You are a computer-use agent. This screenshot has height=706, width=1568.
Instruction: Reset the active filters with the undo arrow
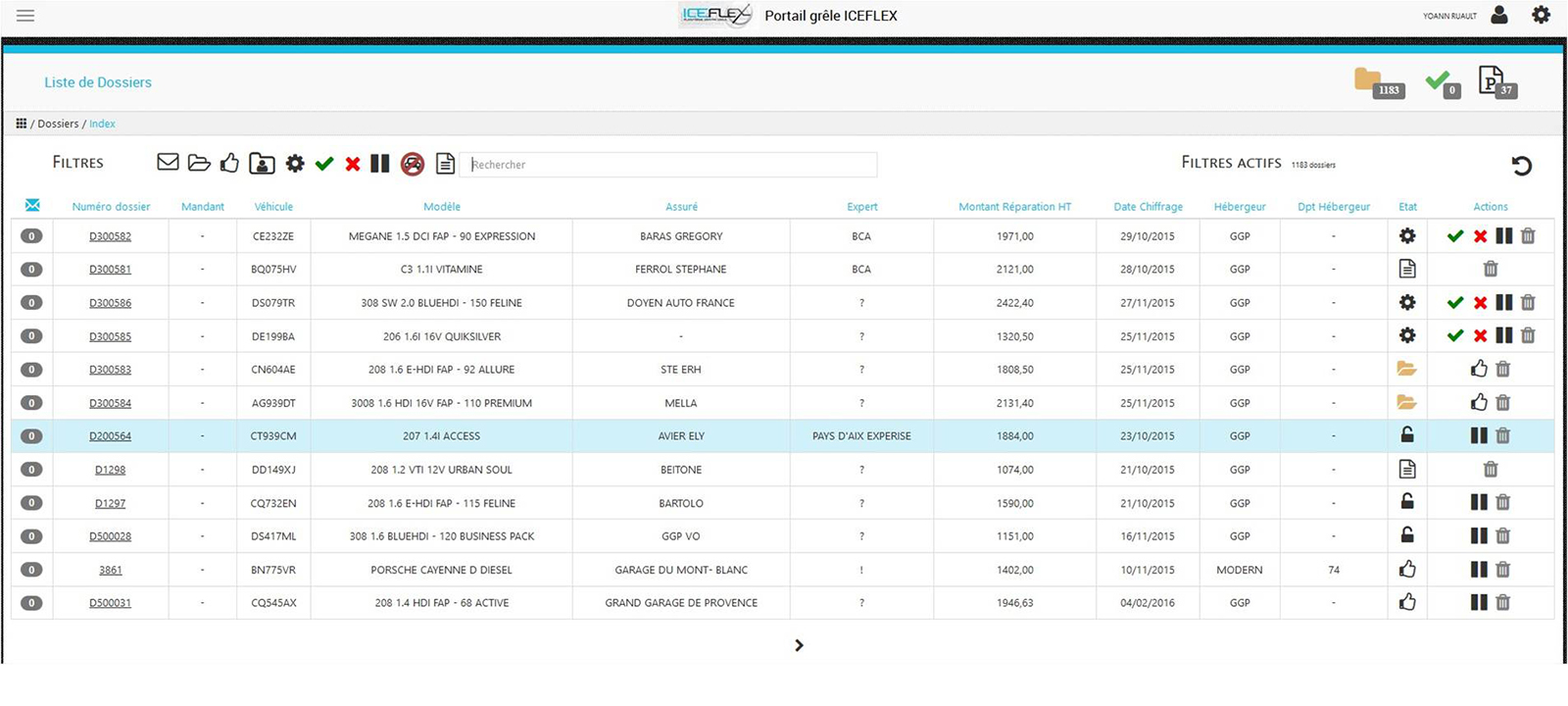[1521, 166]
